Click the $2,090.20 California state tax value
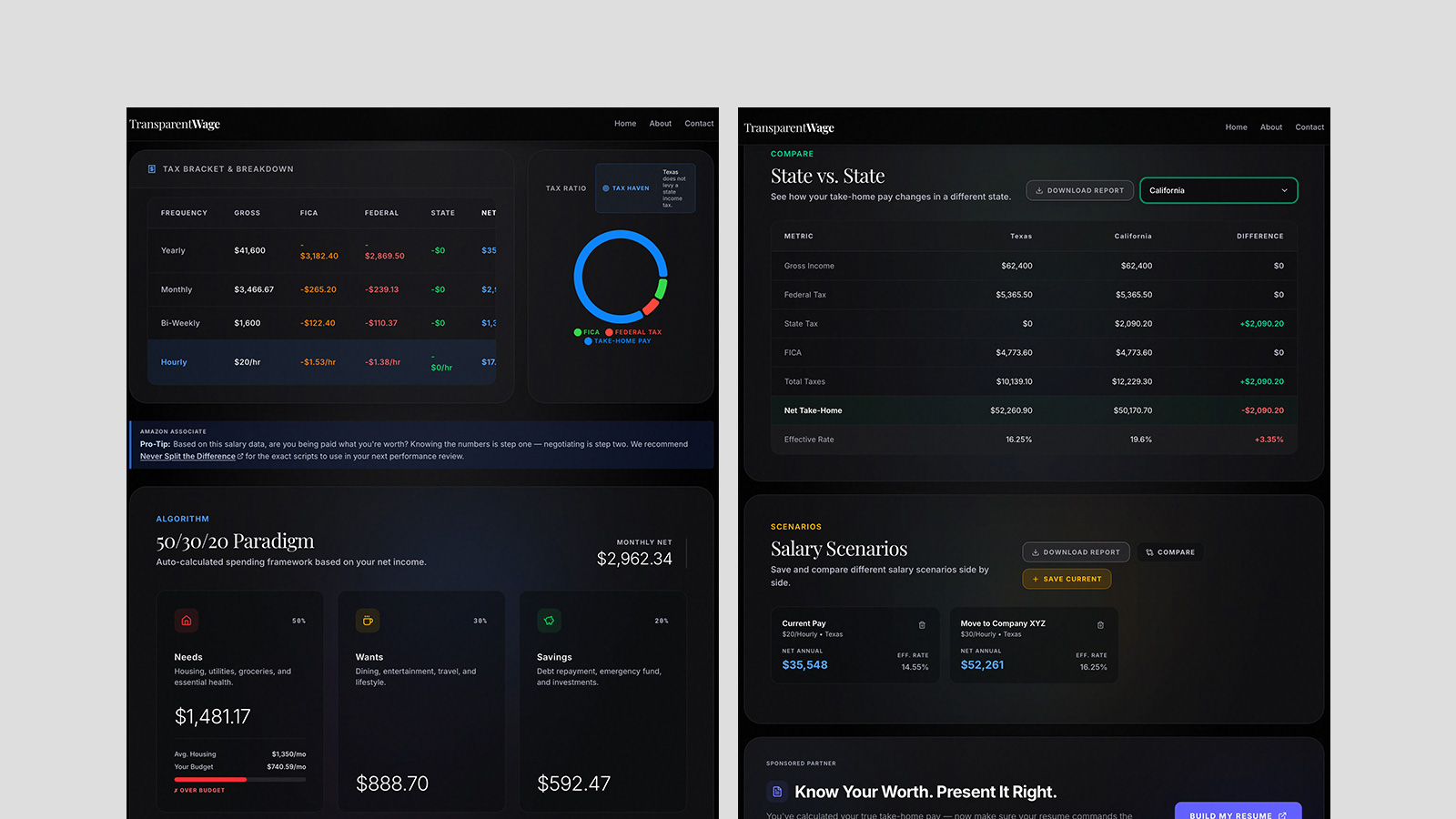Image resolution: width=1456 pixels, height=819 pixels. (x=1133, y=324)
